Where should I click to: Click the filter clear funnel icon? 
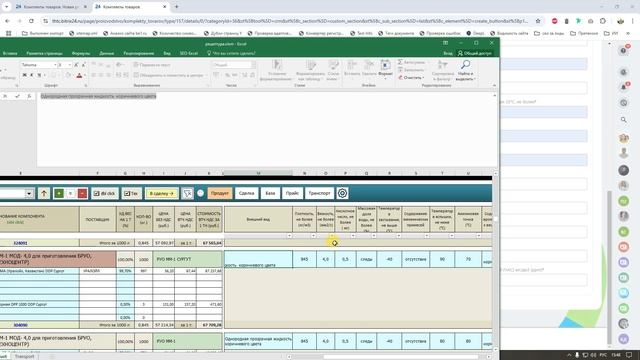click(187, 193)
